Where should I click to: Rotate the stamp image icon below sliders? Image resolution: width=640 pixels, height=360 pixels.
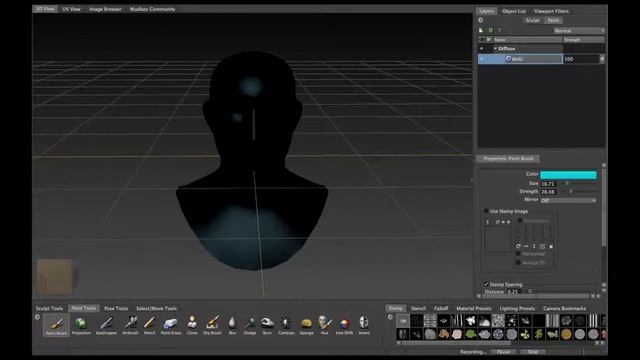tap(518, 246)
